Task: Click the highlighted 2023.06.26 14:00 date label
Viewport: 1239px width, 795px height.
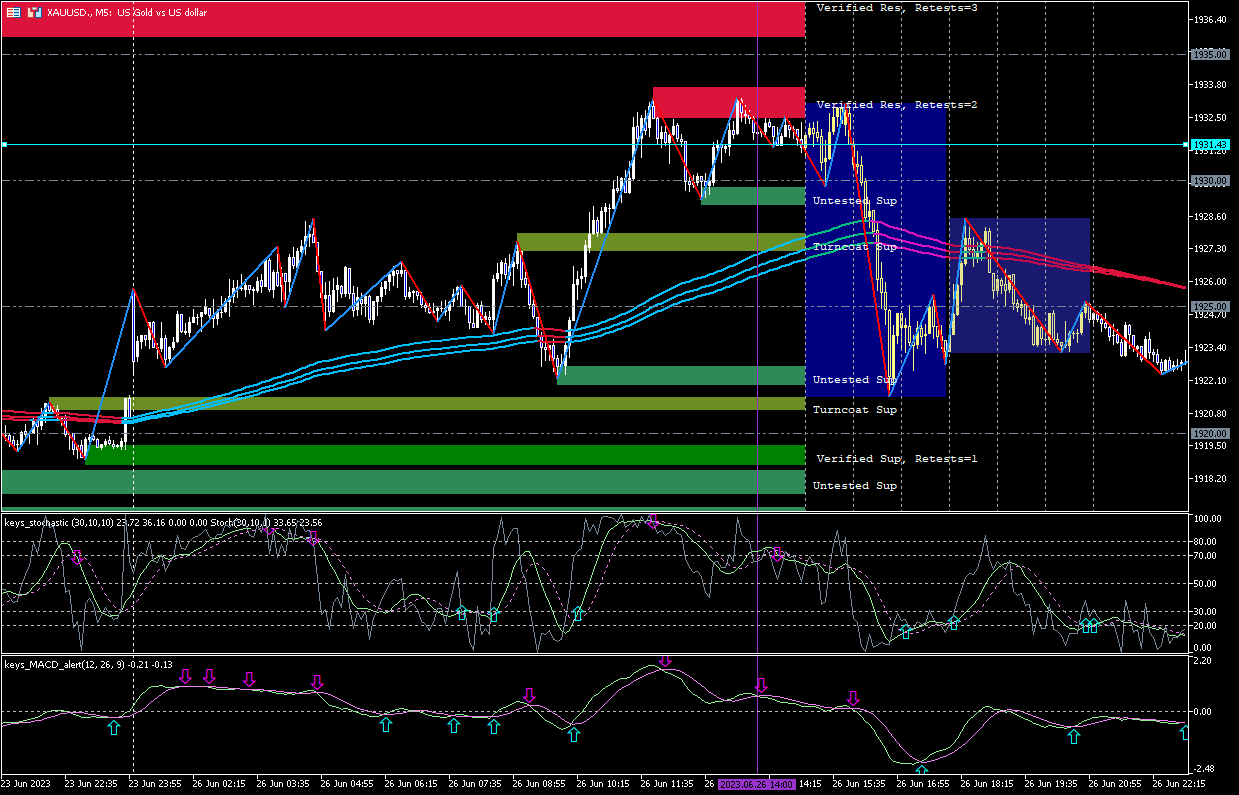Action: tap(757, 785)
